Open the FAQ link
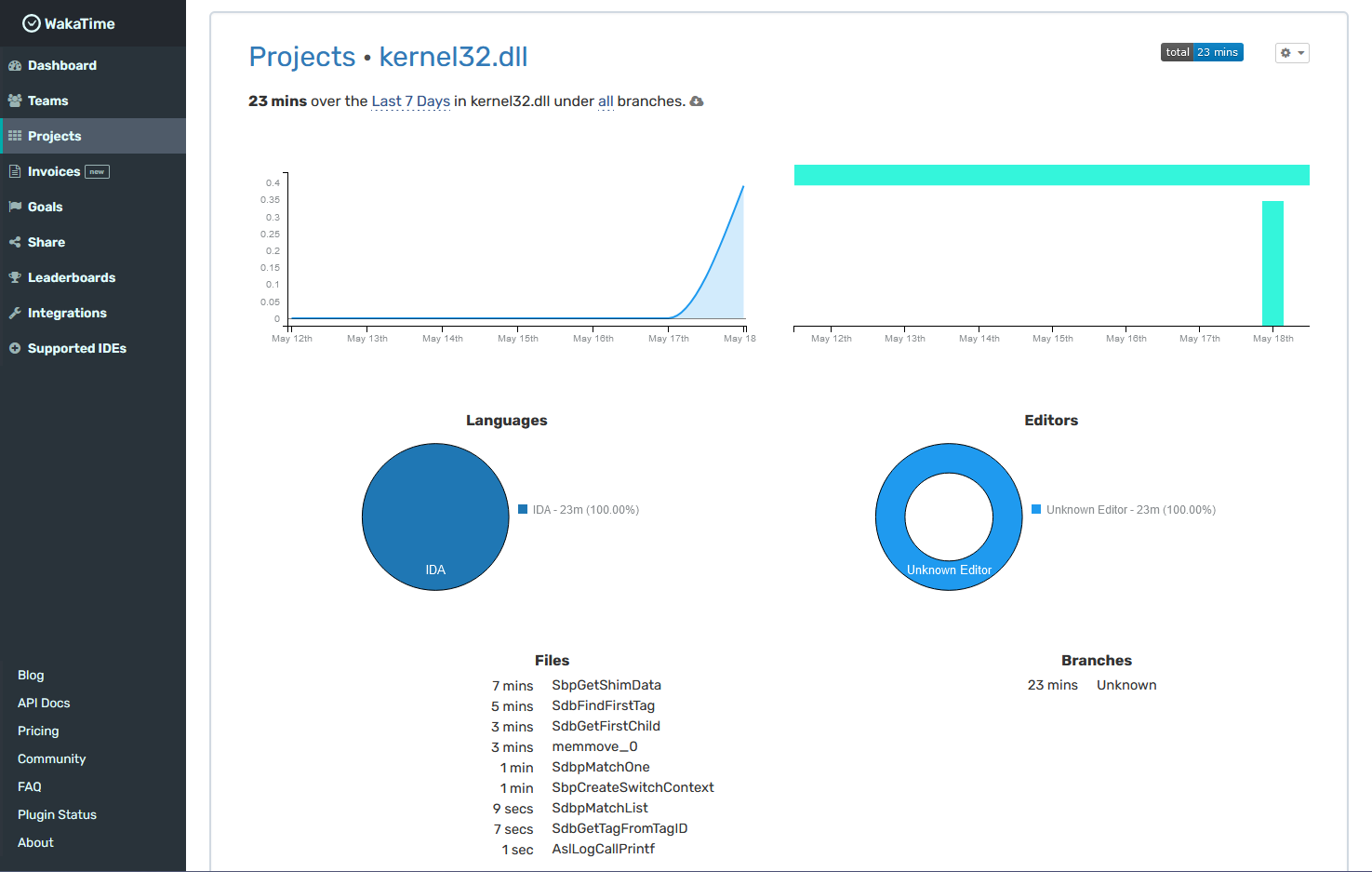This screenshot has height=872, width=1372. [30, 786]
